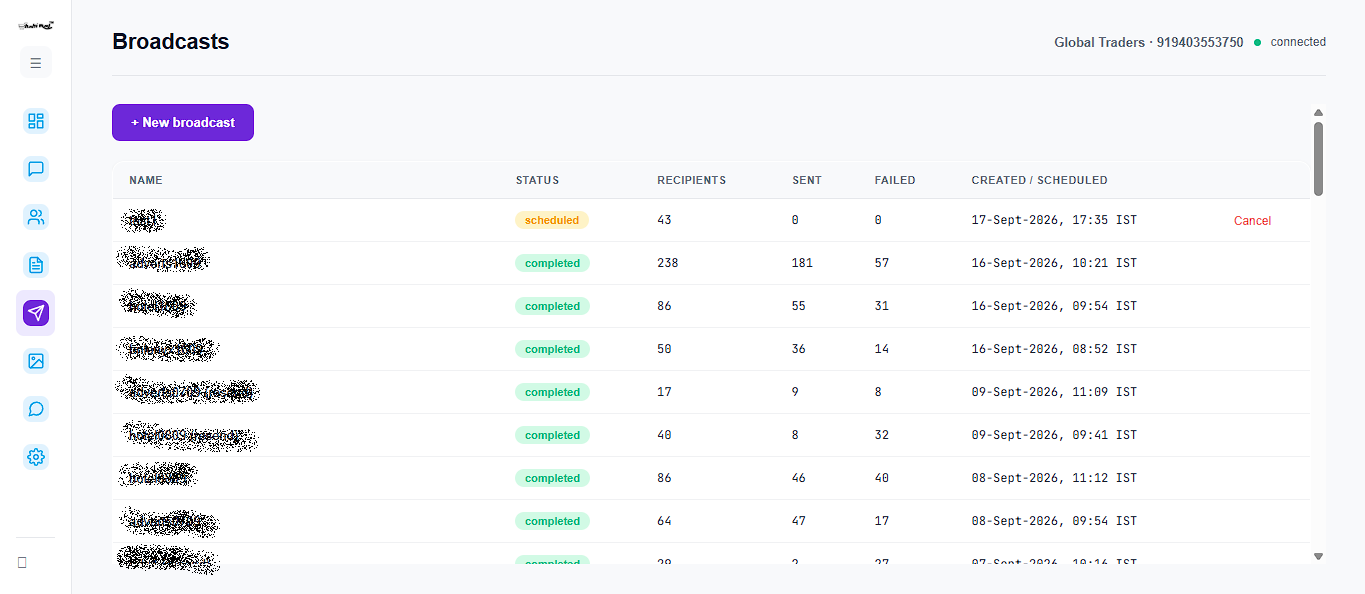Open the image media icon in sidebar
The height and width of the screenshot is (594, 1365).
click(36, 361)
